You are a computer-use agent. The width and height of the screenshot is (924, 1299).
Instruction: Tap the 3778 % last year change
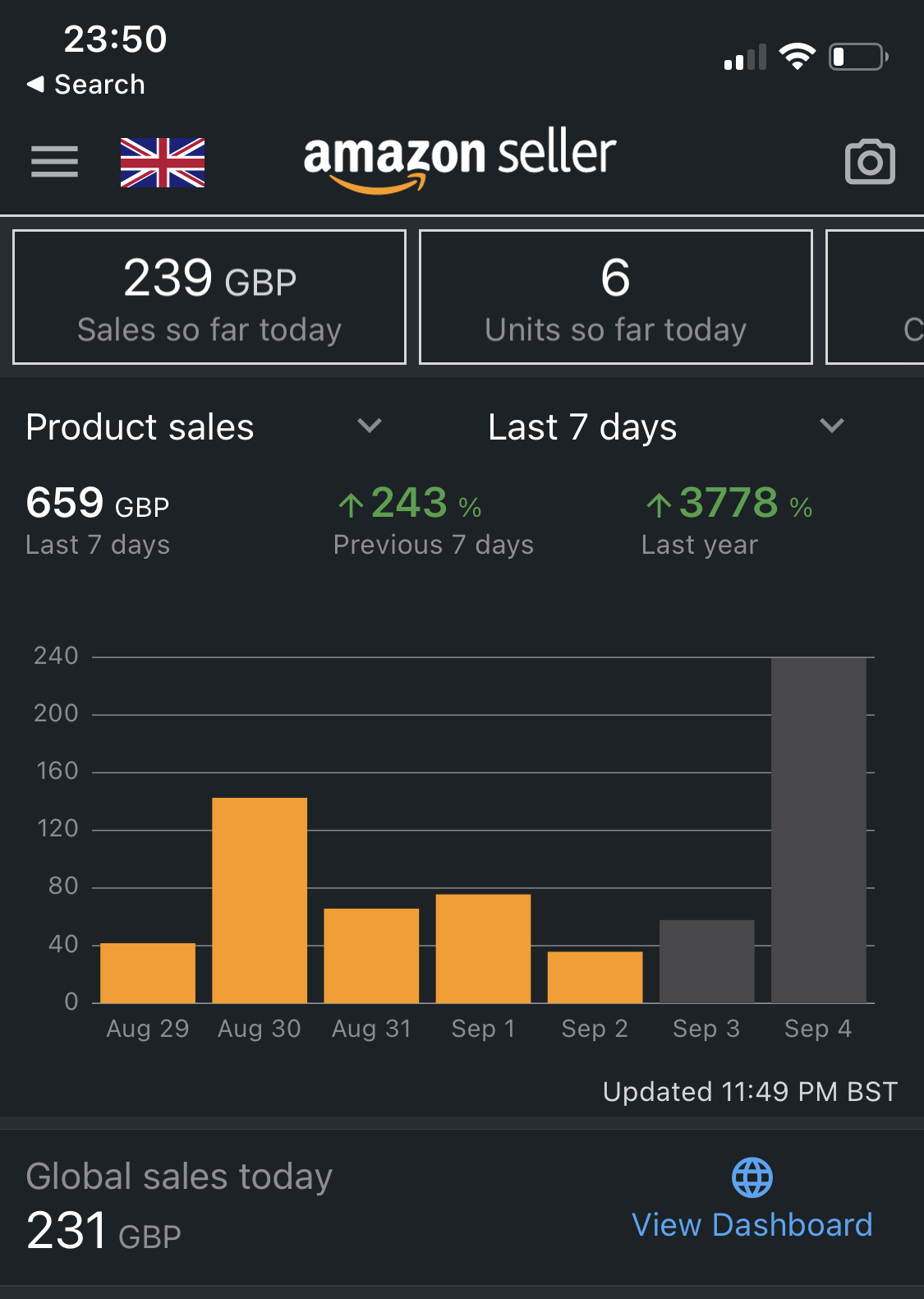click(x=729, y=503)
